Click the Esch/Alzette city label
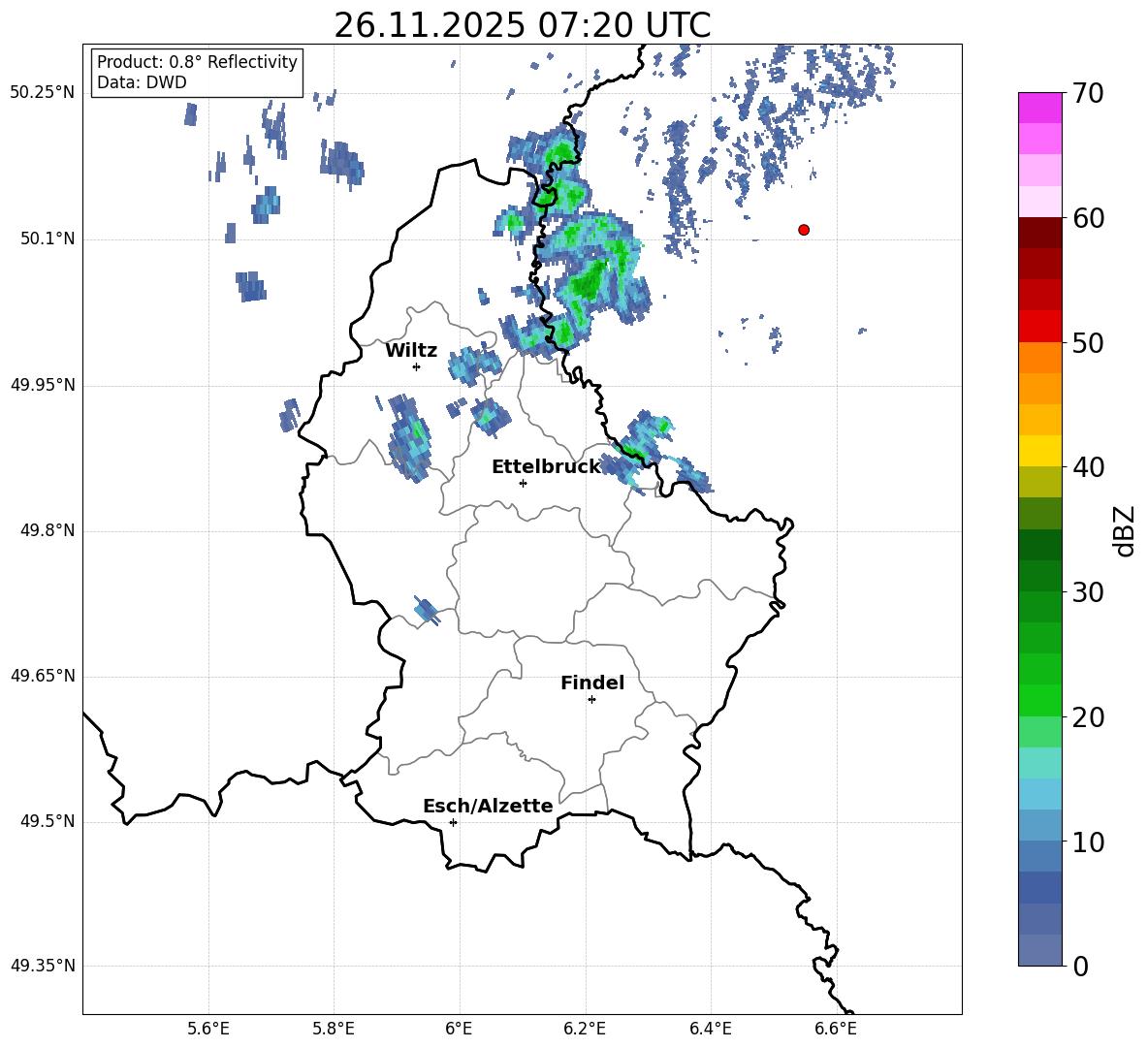The width and height of the screenshot is (1148, 1048). pos(488,807)
